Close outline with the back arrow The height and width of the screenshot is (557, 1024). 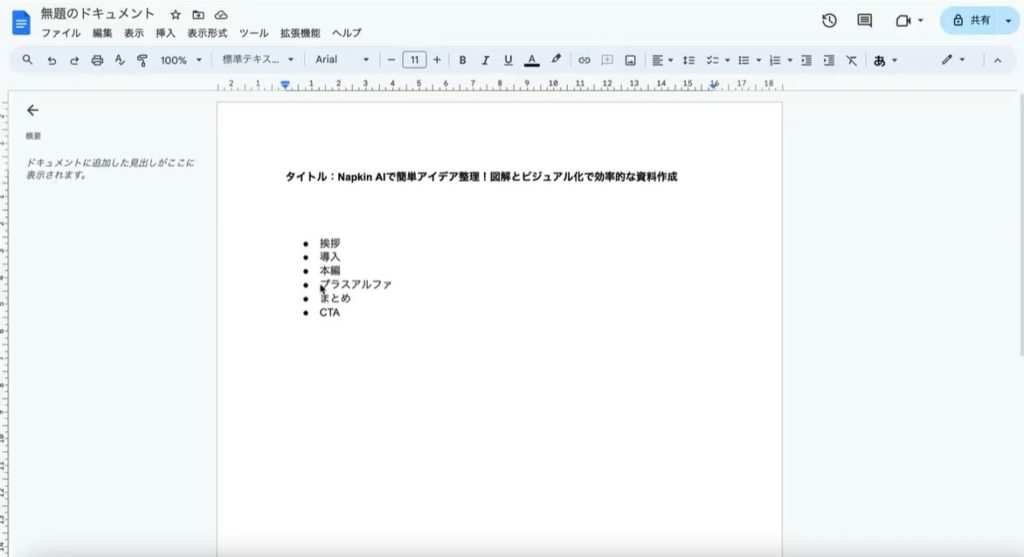pyautogui.click(x=33, y=110)
